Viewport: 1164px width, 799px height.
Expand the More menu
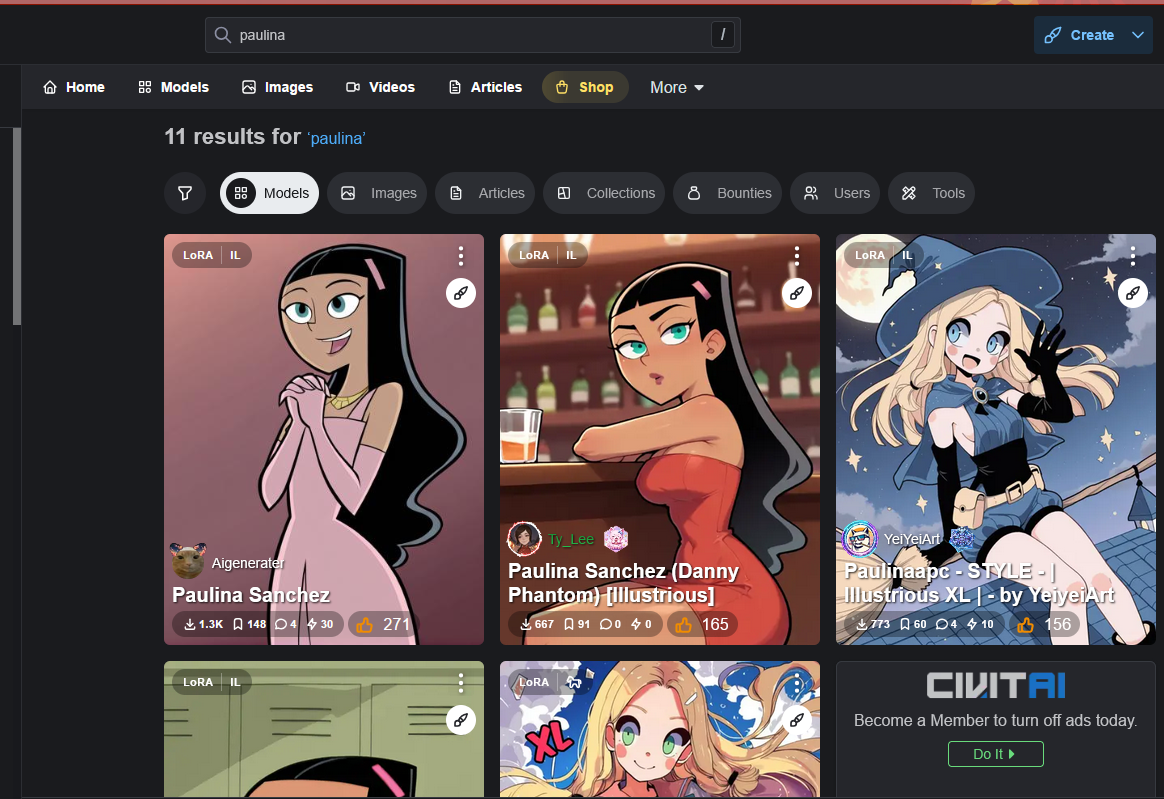click(676, 88)
